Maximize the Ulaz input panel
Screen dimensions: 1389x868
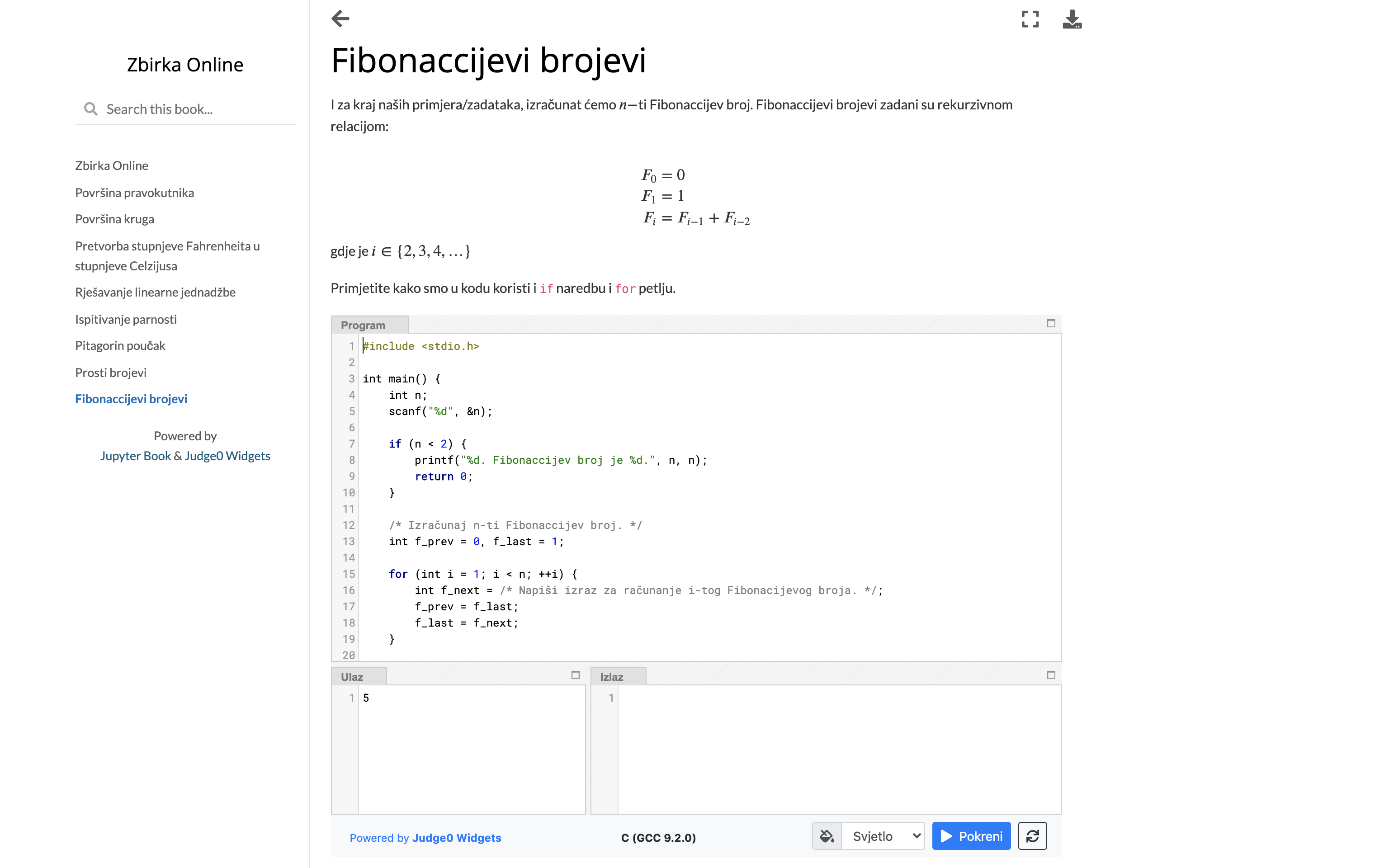tap(575, 675)
